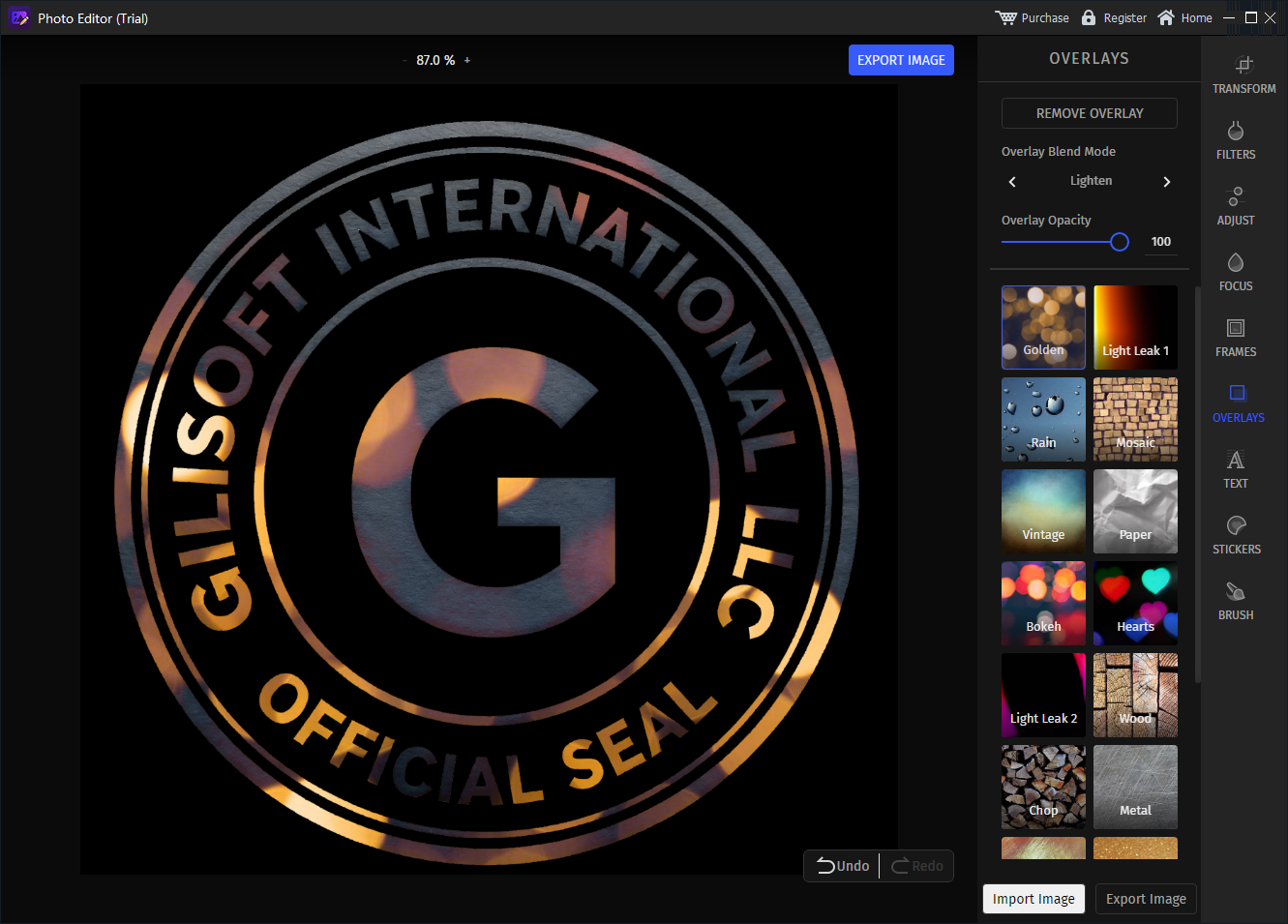The image size is (1288, 924).
Task: Open the Transform tool panel
Action: tap(1243, 75)
